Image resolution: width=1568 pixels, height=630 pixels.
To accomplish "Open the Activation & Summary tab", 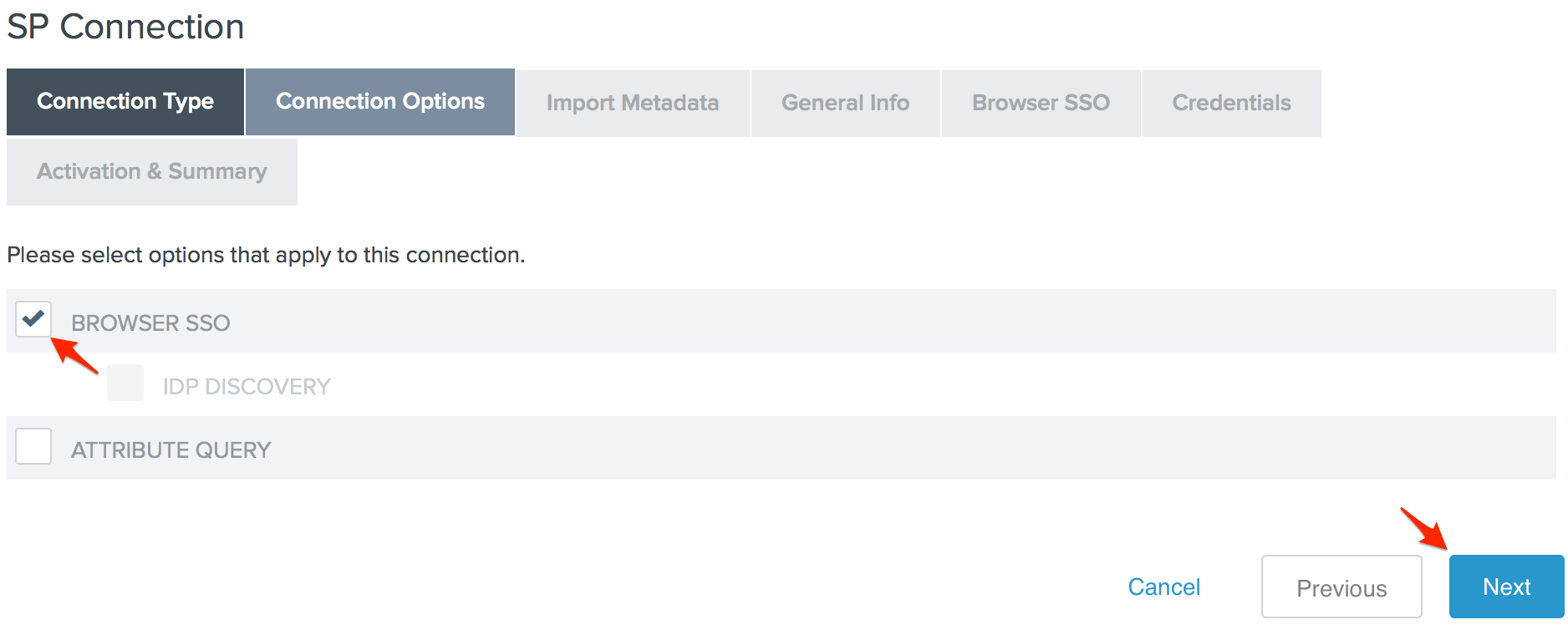I will point(152,172).
